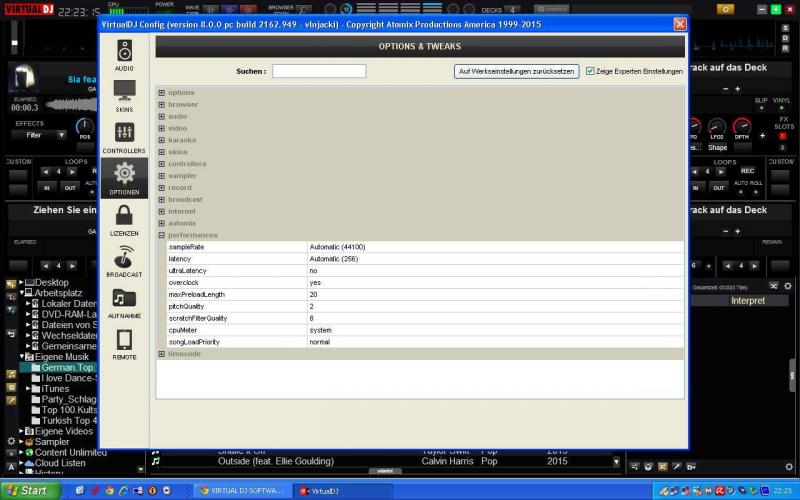Screen dimensions: 800x500
Task: Expand the broadcast category
Action: pos(162,199)
